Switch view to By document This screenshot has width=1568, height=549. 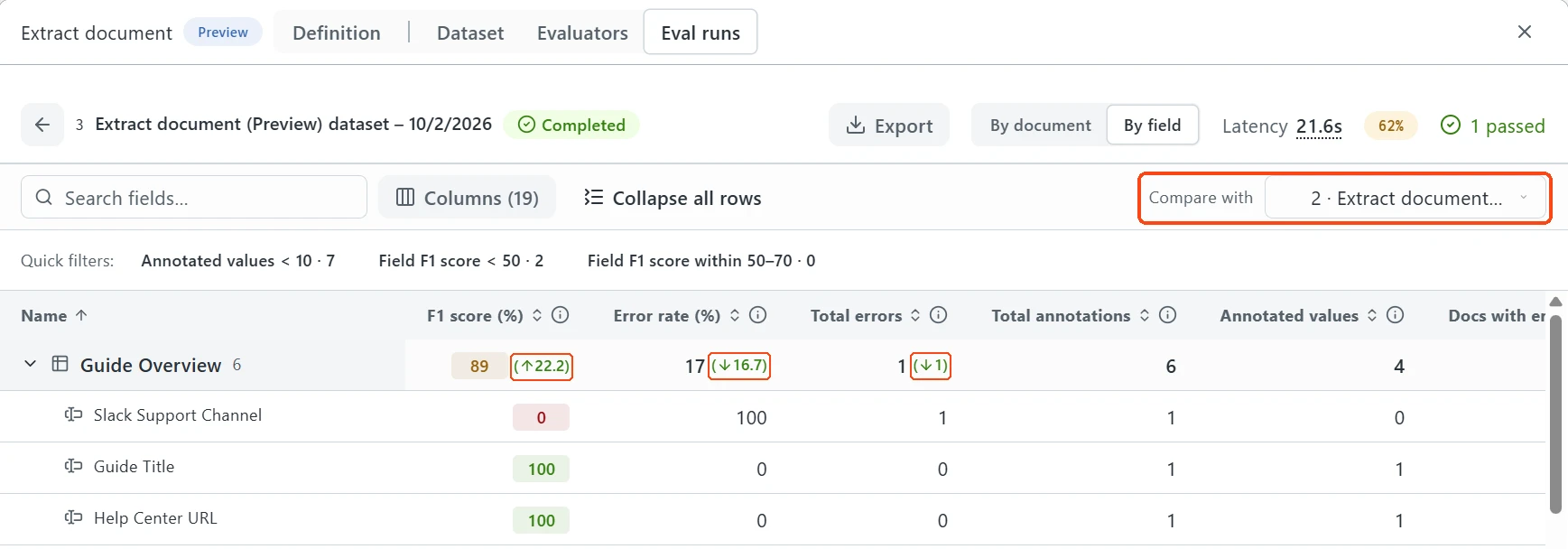tap(1040, 126)
